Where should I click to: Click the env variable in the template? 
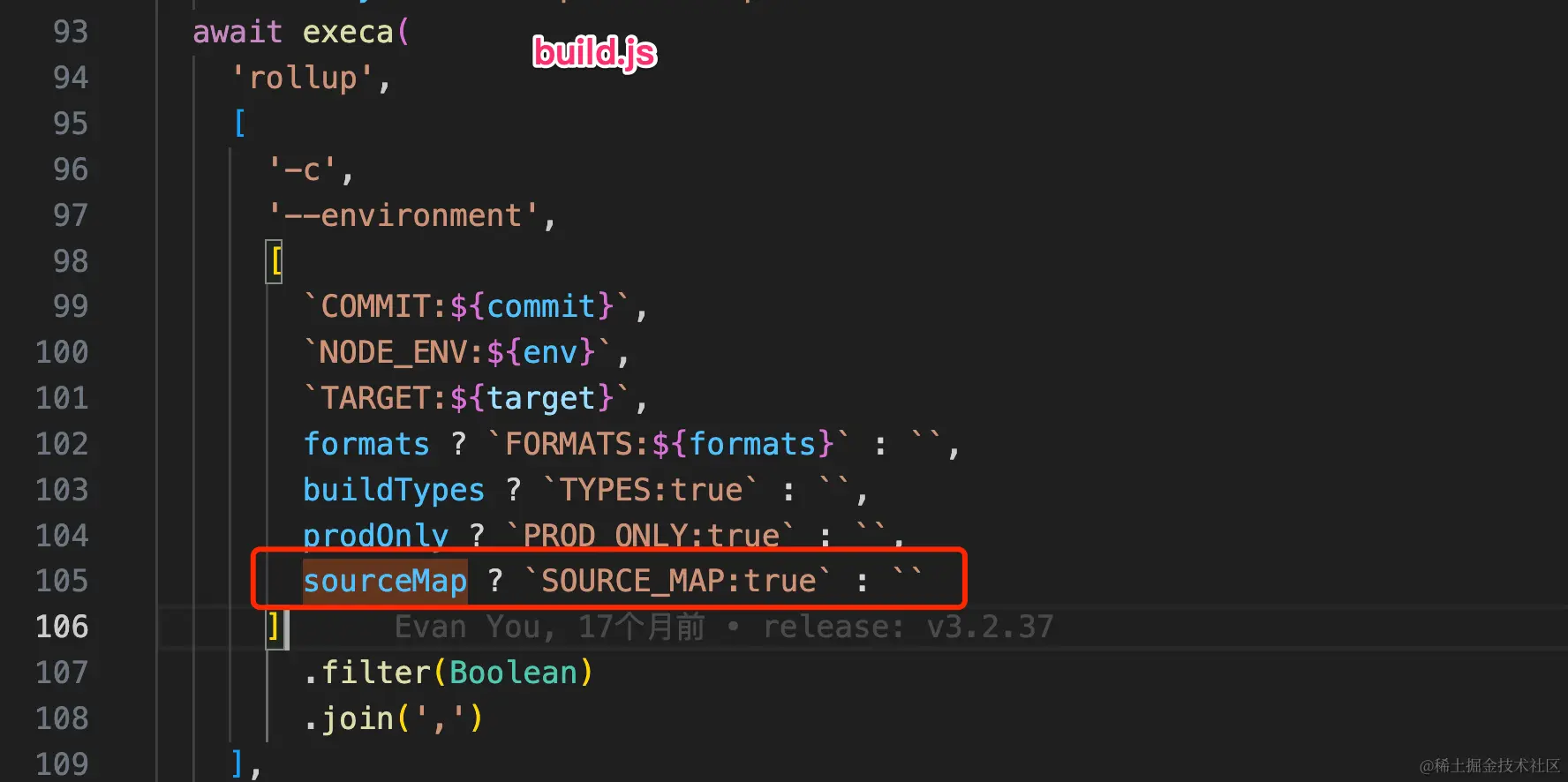tap(550, 352)
